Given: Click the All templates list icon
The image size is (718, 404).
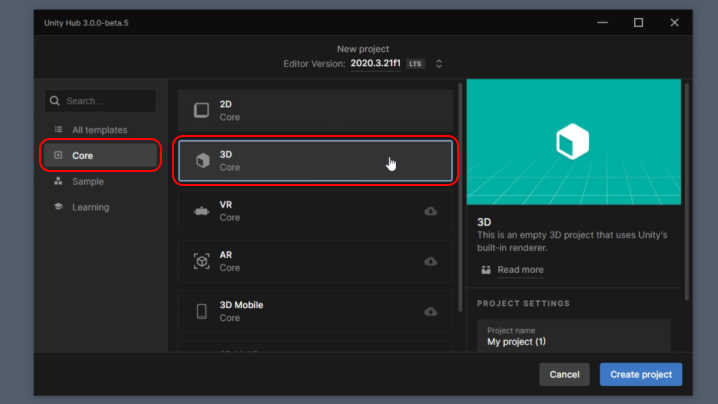Looking at the screenshot, I should coord(58,130).
